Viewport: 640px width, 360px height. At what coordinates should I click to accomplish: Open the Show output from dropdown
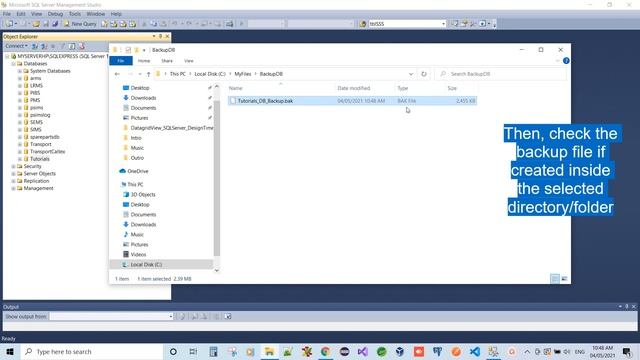(171, 316)
